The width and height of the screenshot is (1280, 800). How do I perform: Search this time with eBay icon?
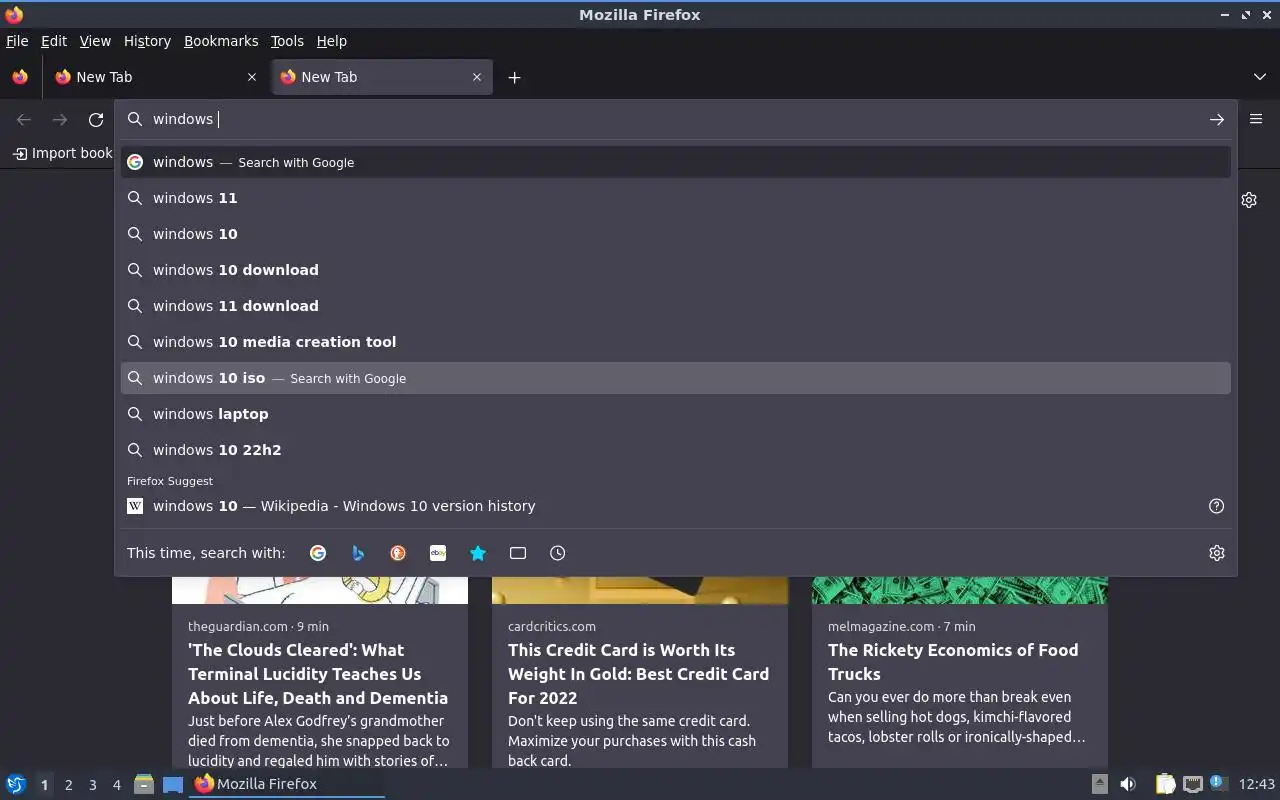438,553
